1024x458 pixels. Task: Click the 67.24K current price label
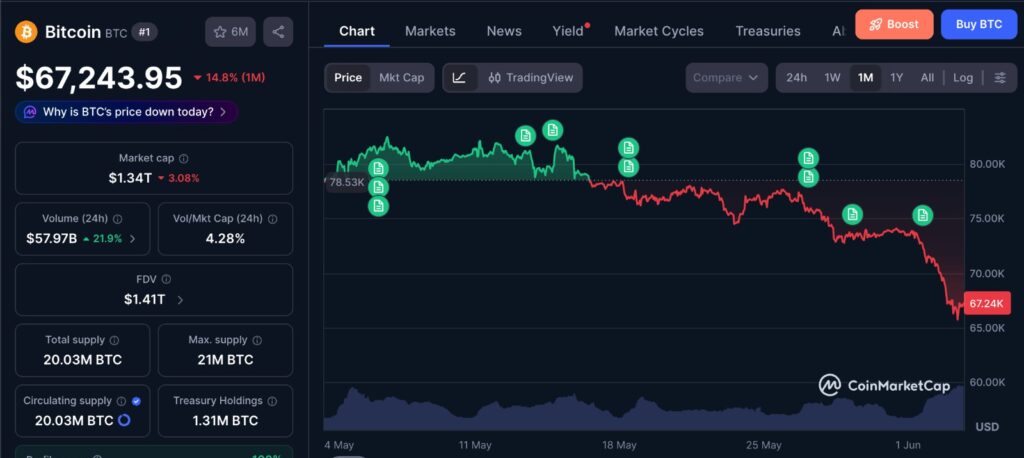(987, 304)
